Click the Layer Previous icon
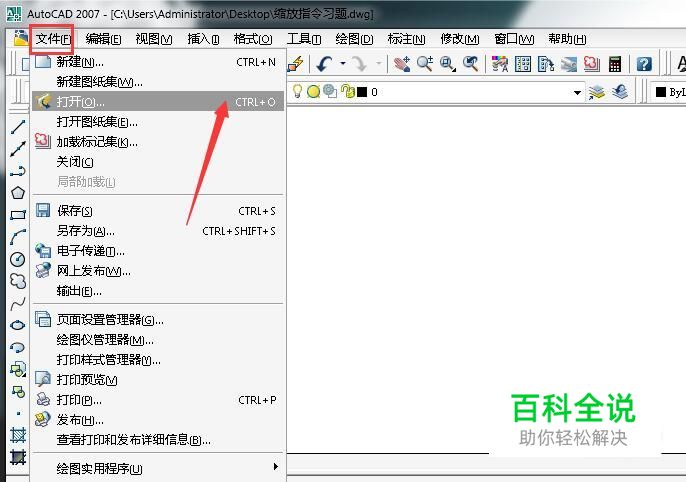The image size is (686, 482). 620,92
